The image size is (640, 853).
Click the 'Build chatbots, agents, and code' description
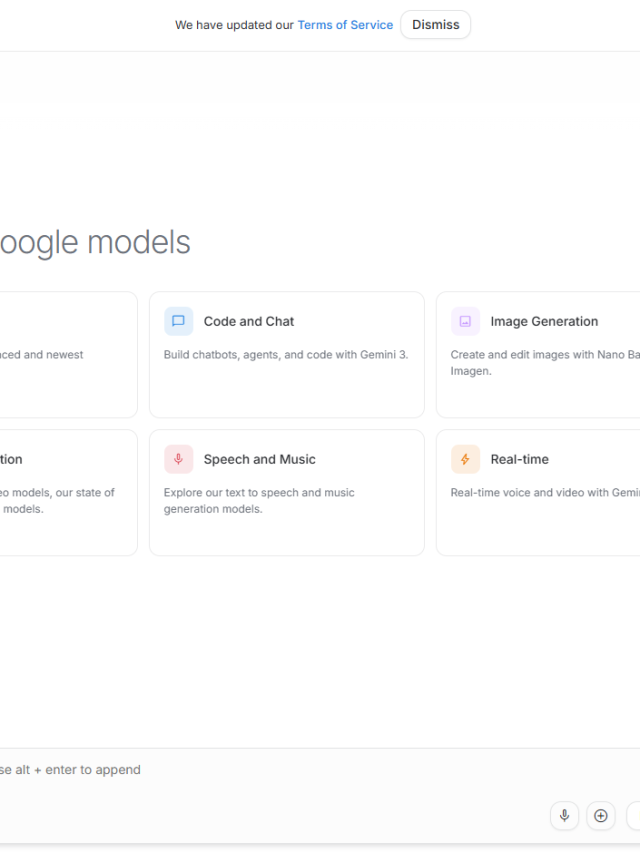[x=286, y=355]
